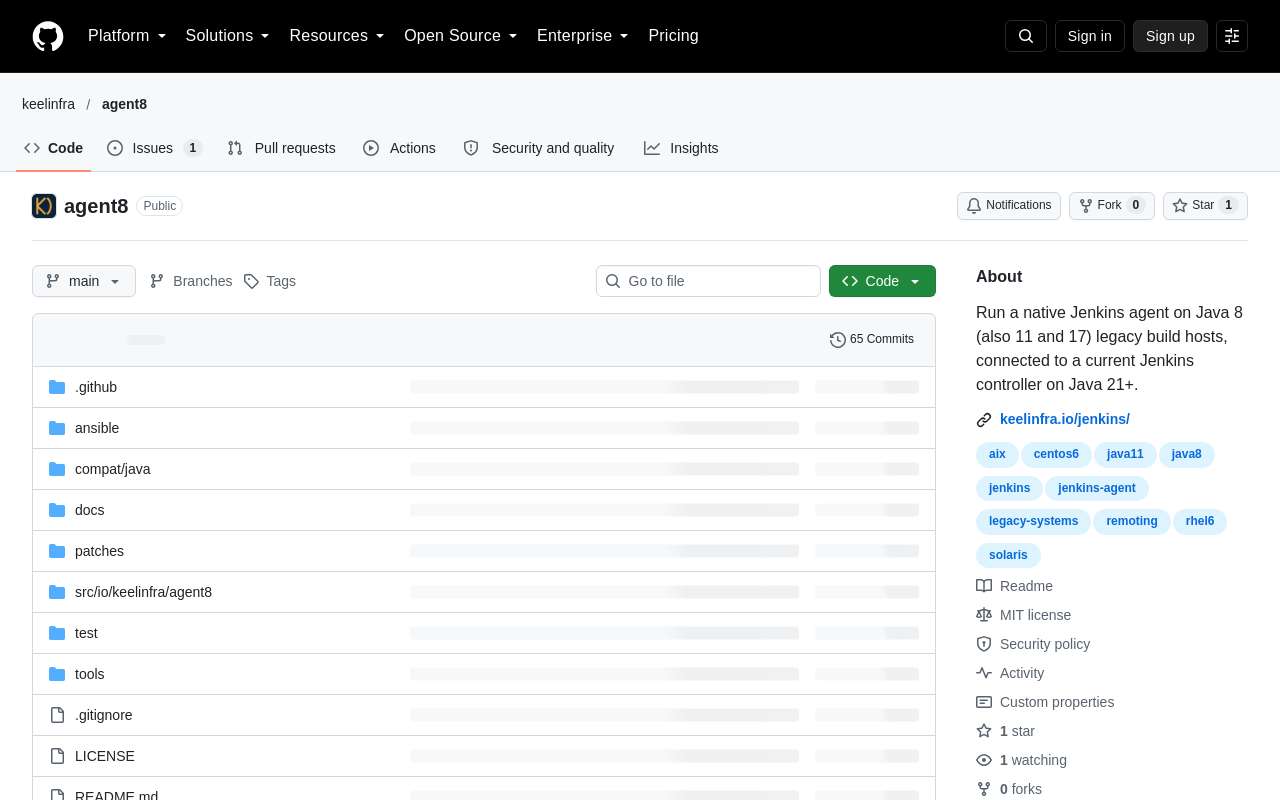Image resolution: width=1280 pixels, height=800 pixels.
Task: Switch to the Issues tab
Action: click(x=155, y=148)
